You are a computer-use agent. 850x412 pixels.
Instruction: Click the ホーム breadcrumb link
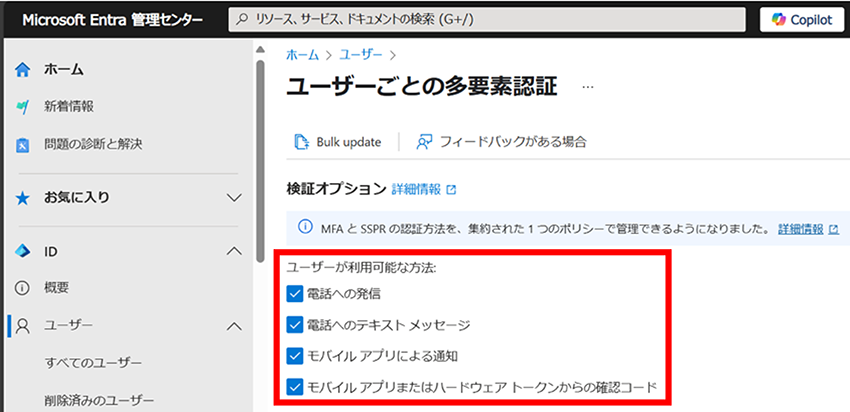click(302, 54)
